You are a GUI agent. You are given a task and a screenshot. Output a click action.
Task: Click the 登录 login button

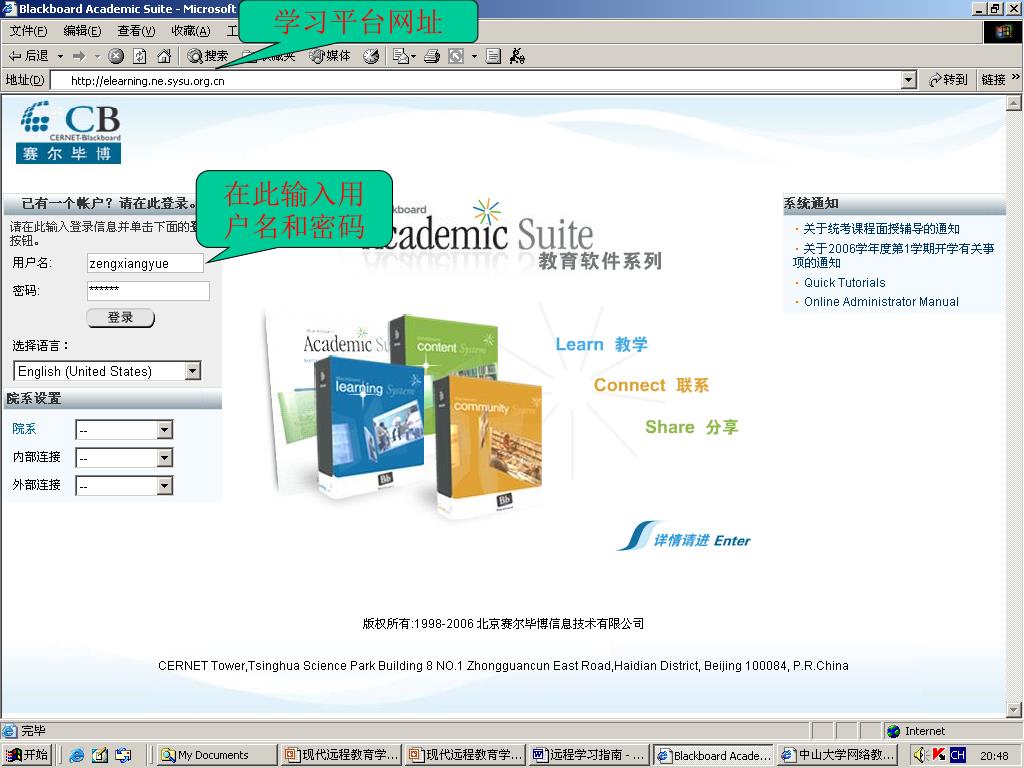tap(121, 317)
